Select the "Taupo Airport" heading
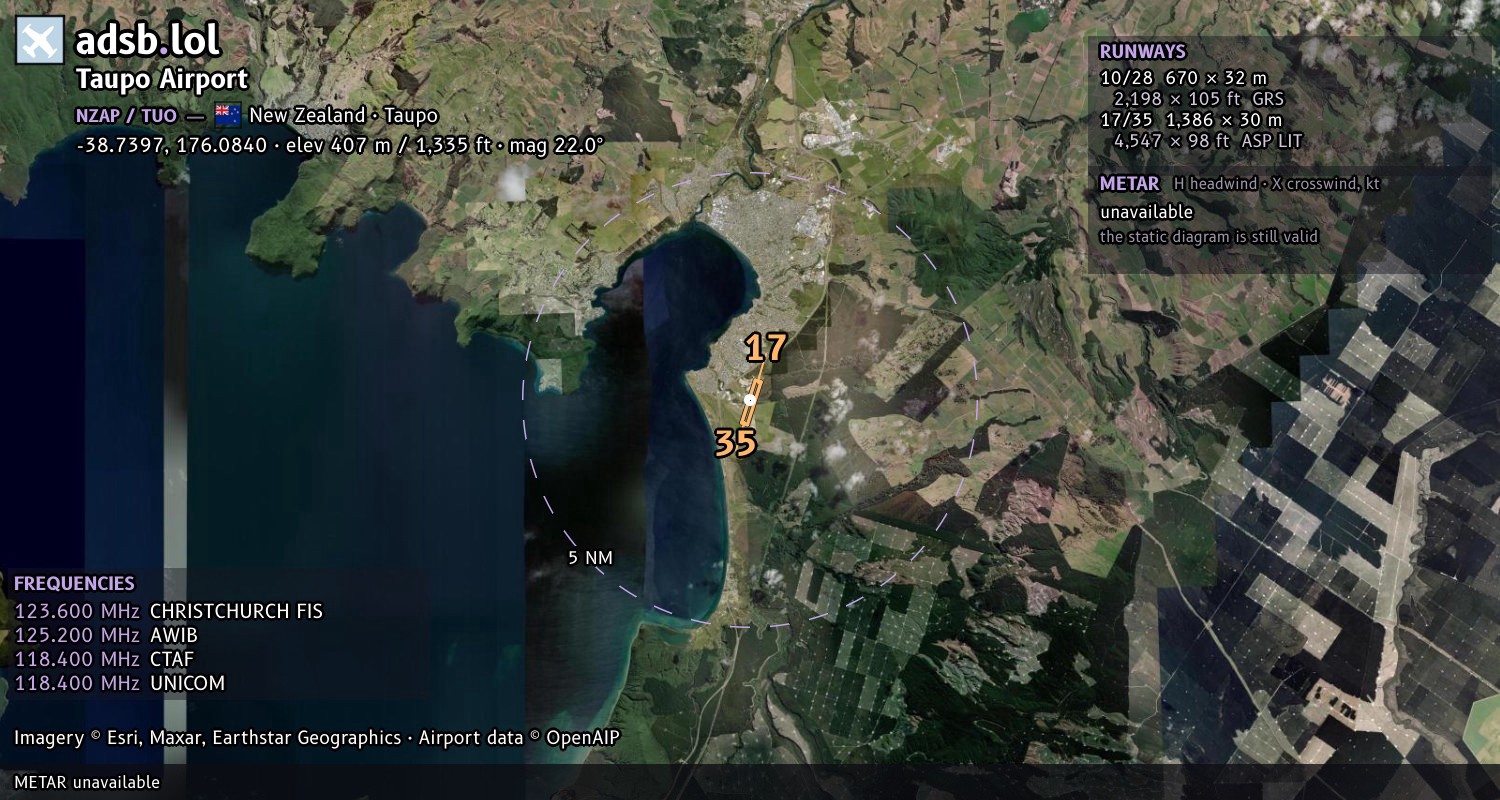This screenshot has height=800, width=1500. pos(162,80)
